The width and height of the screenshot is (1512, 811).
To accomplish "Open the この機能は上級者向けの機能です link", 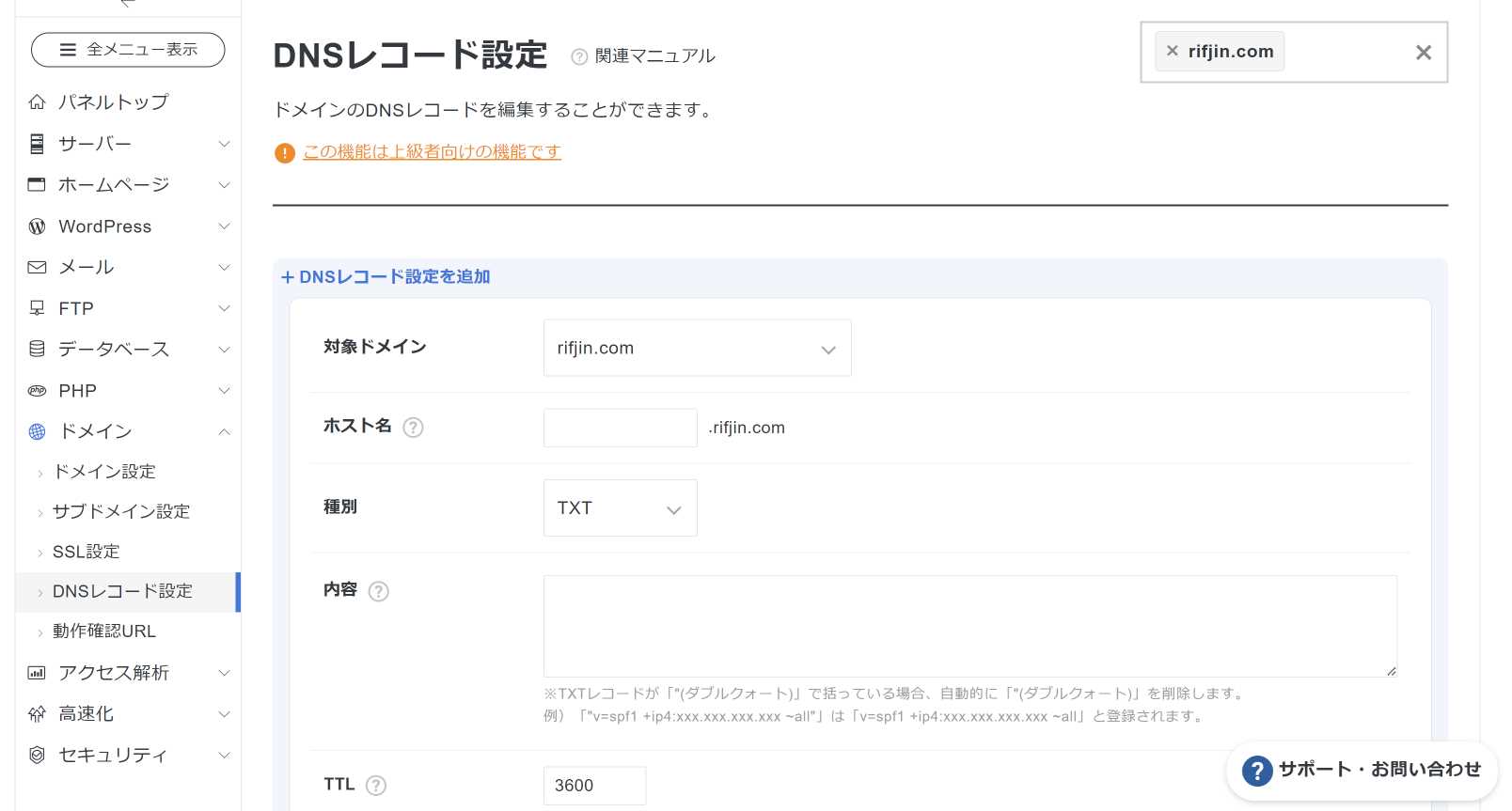I will pos(432,152).
